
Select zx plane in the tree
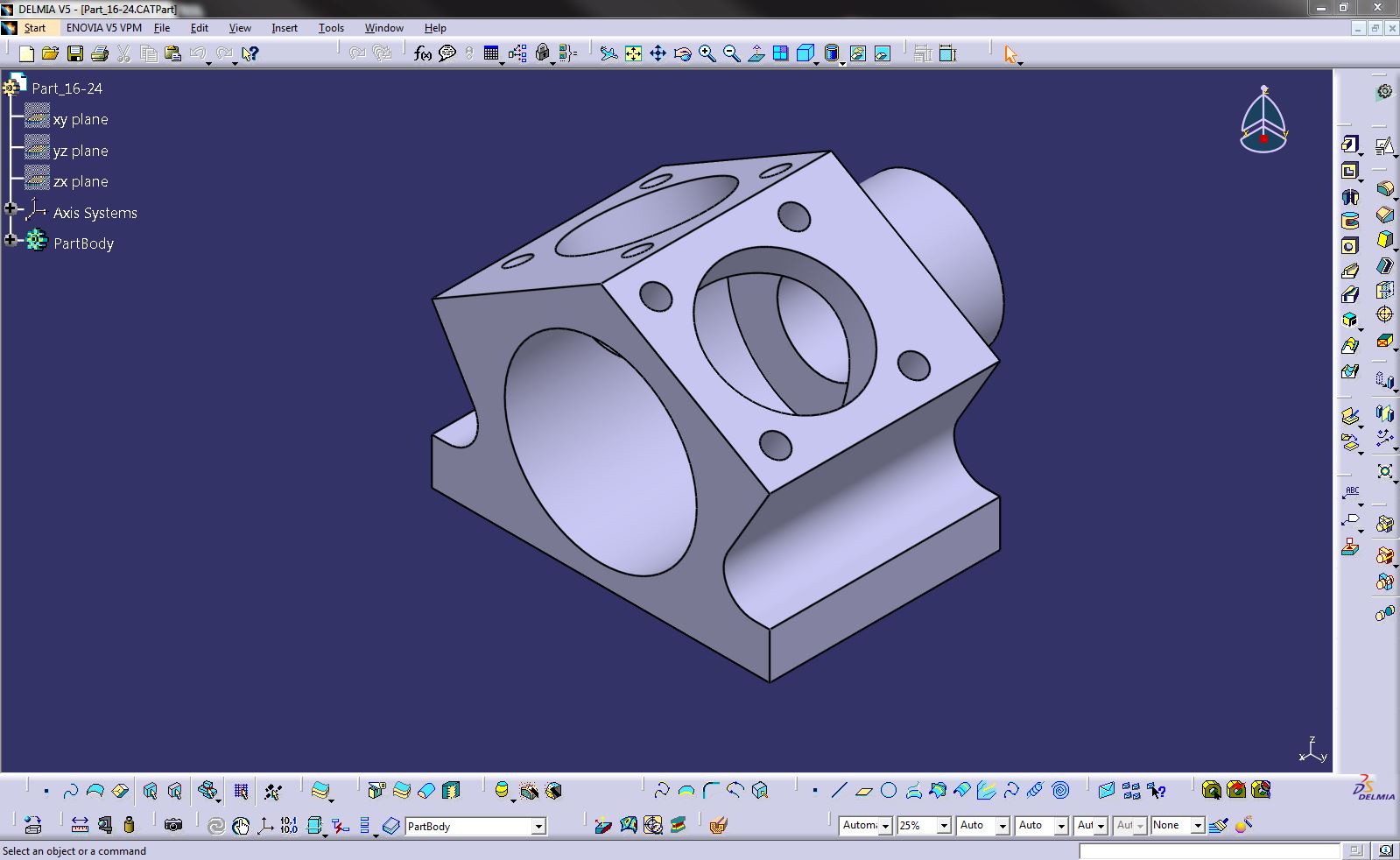pyautogui.click(x=81, y=181)
